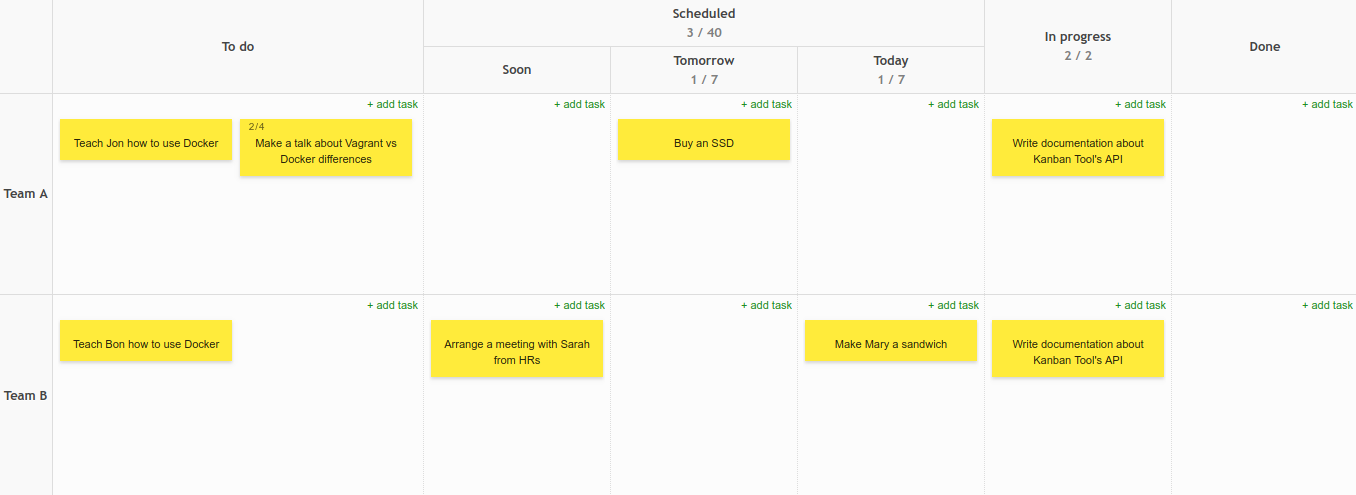Select the "Teach Bon how to use Docker" card
1356x495 pixels.
coord(146,344)
